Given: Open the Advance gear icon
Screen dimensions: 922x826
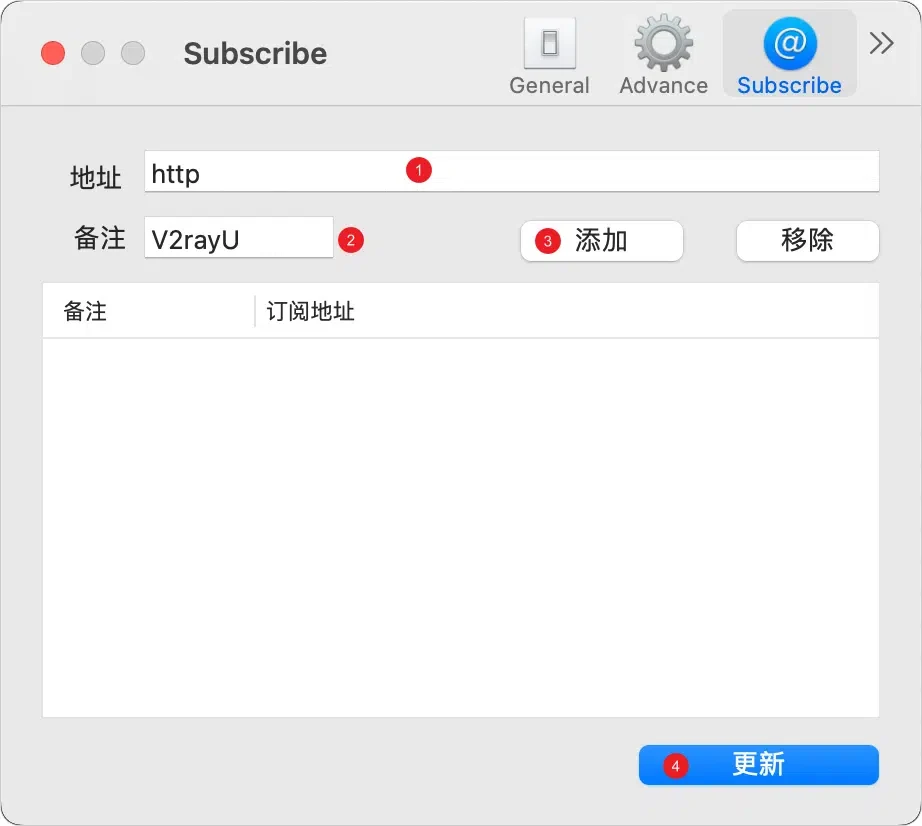Looking at the screenshot, I should (663, 45).
